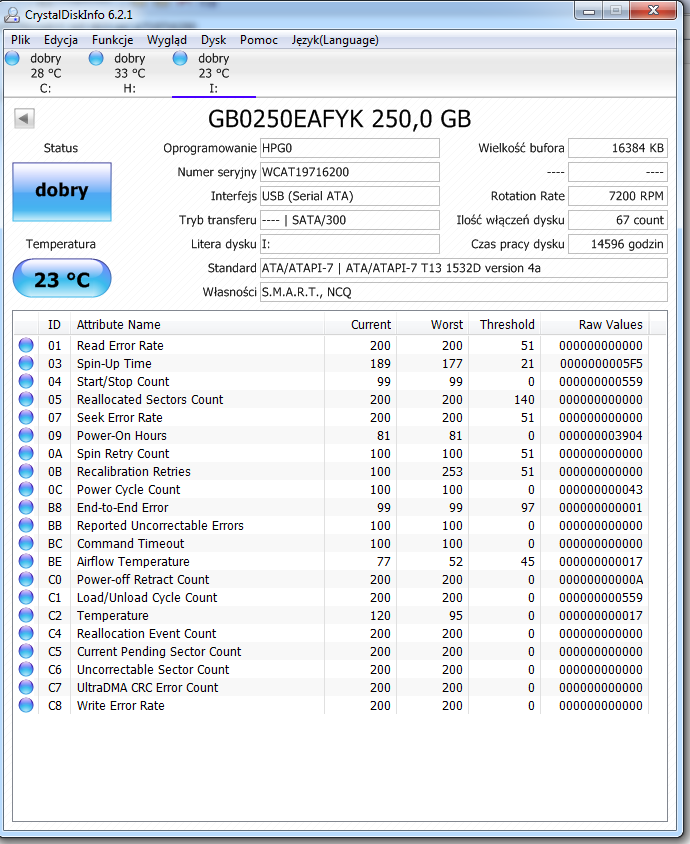Click the Raw Values column header
This screenshot has height=844, width=690.
[x=595, y=325]
